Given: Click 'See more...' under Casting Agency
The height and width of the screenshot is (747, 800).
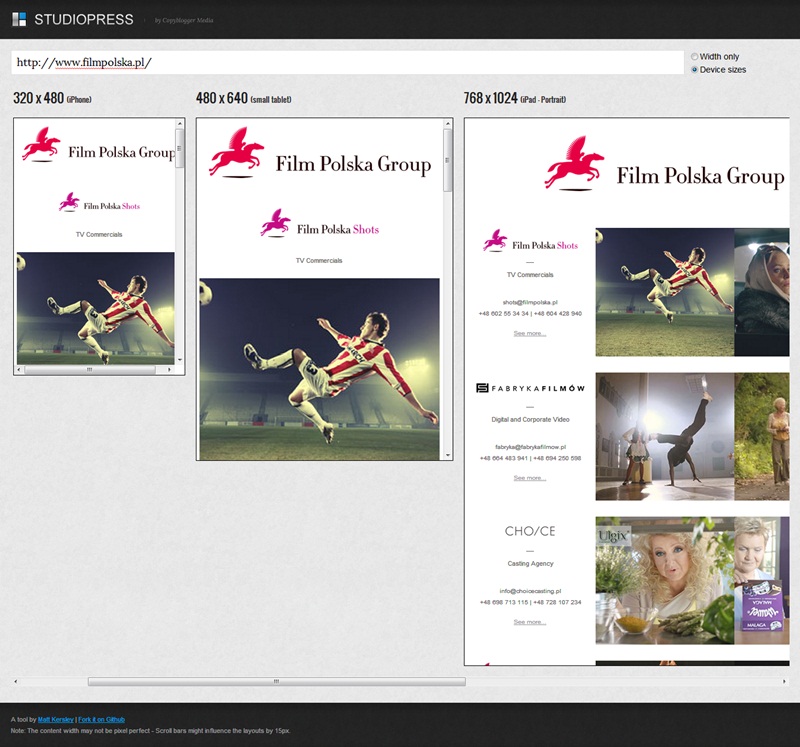Looking at the screenshot, I should [x=530, y=622].
